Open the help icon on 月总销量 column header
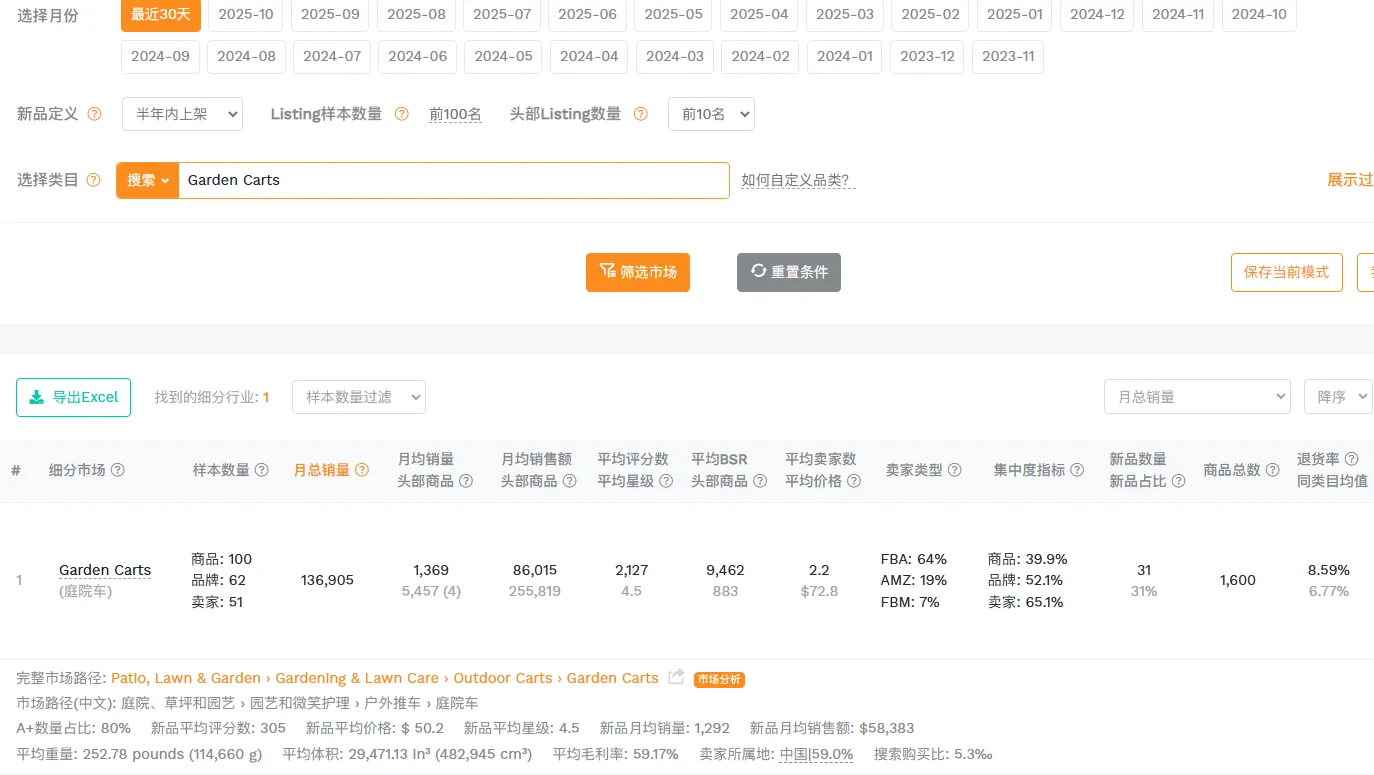The image size is (1374, 775). tap(360, 468)
